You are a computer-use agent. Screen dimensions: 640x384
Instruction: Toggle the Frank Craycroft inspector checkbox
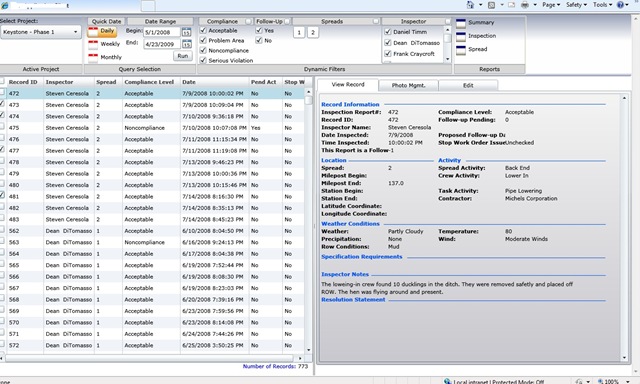click(x=388, y=53)
